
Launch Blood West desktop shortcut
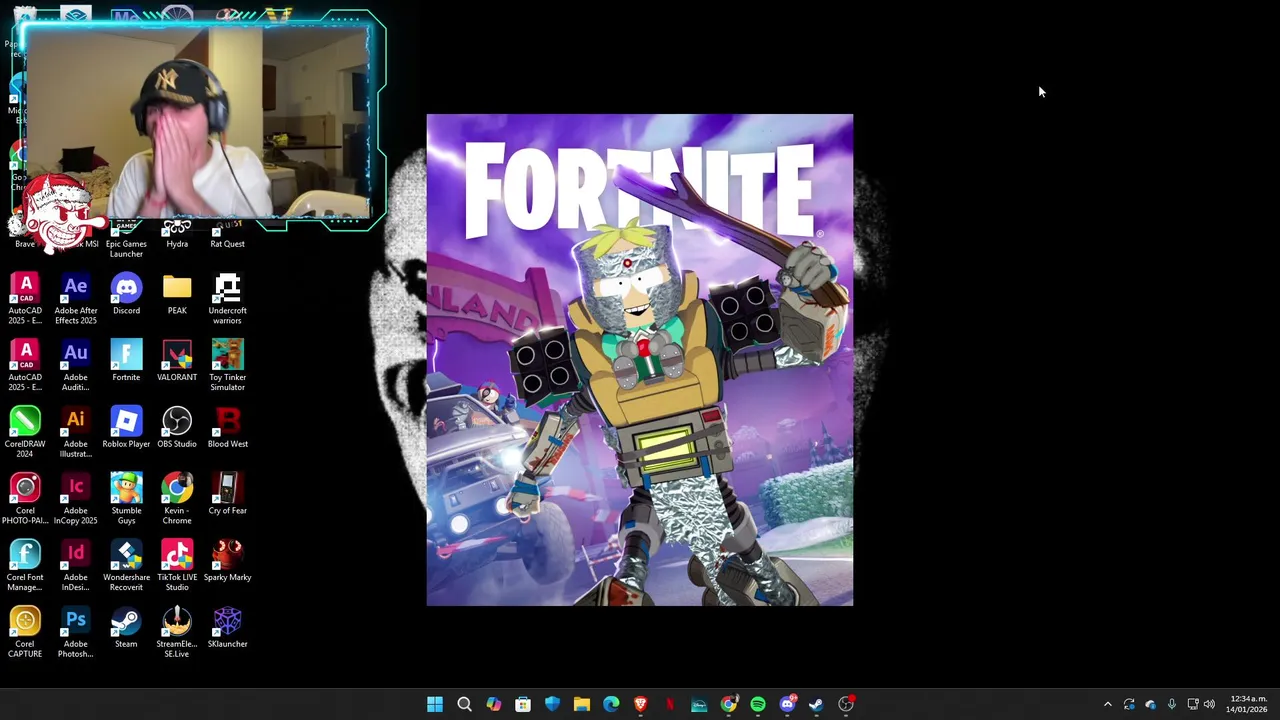point(227,428)
